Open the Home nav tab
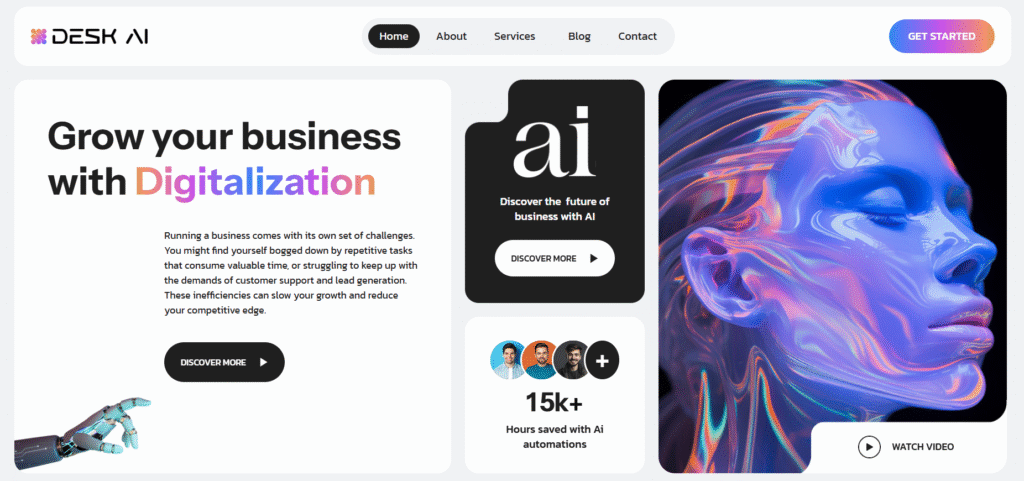The width and height of the screenshot is (1024, 481). coord(394,37)
